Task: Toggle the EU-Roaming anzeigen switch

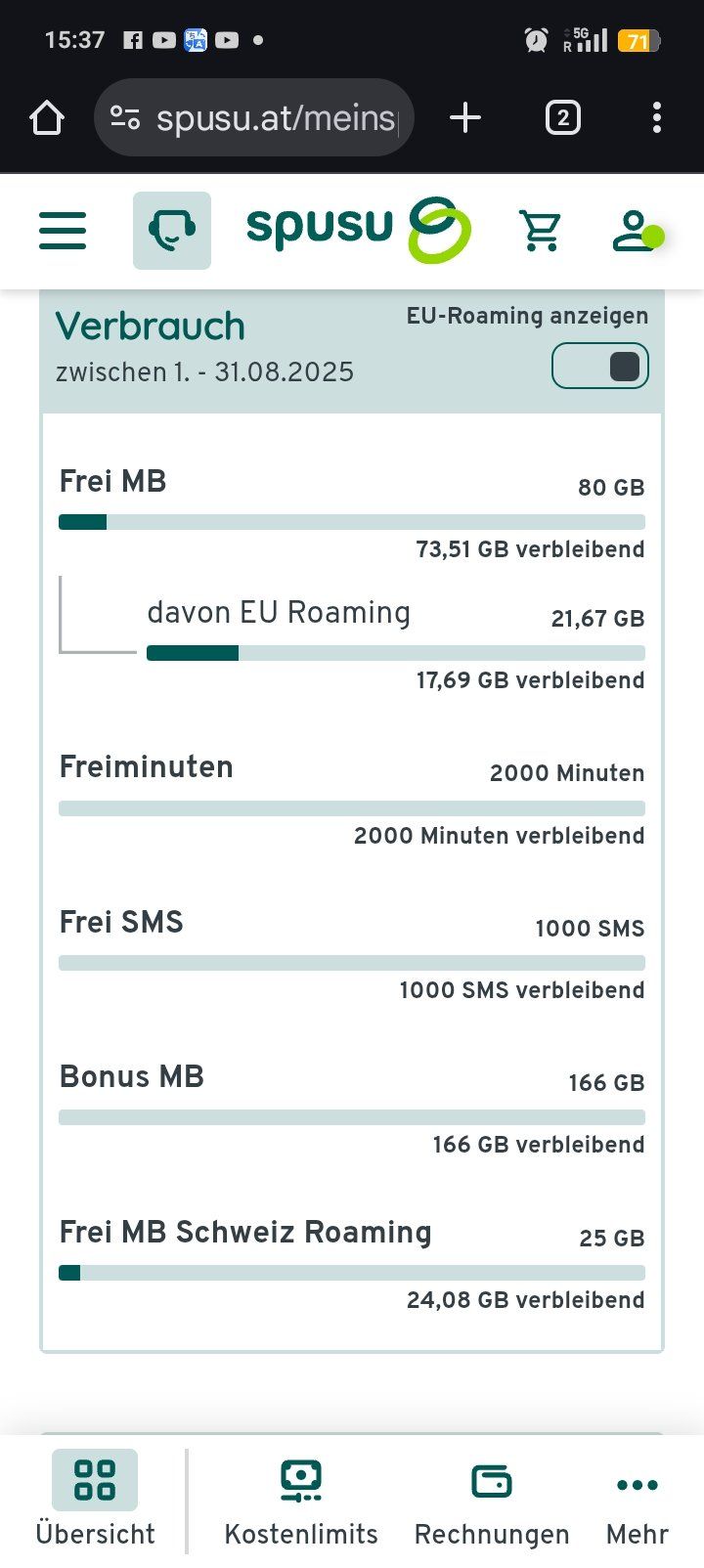Action: [600, 366]
